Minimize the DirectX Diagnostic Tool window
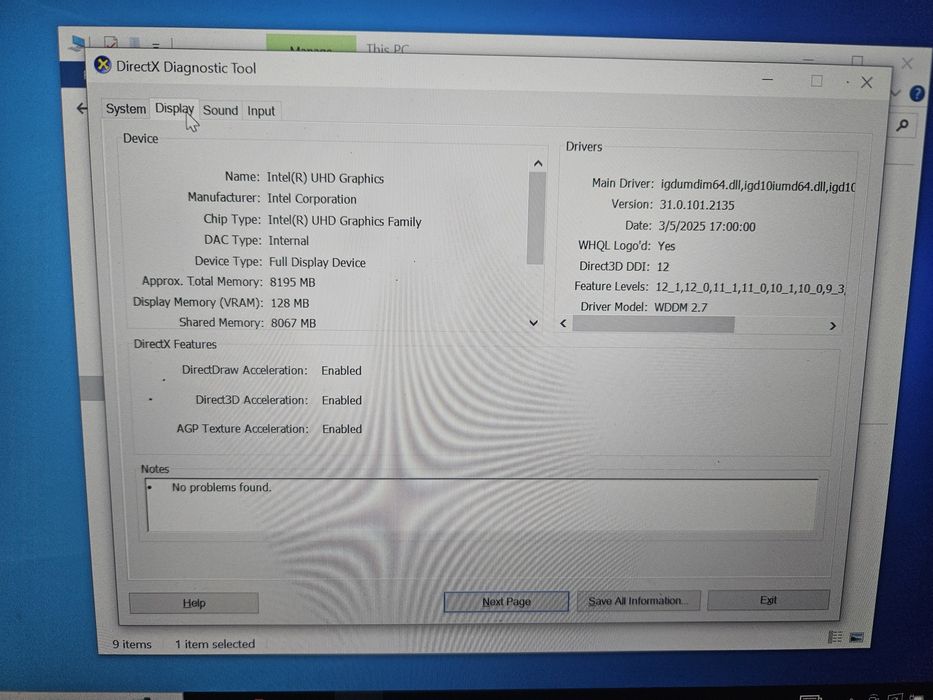This screenshot has height=700, width=933. click(x=768, y=79)
